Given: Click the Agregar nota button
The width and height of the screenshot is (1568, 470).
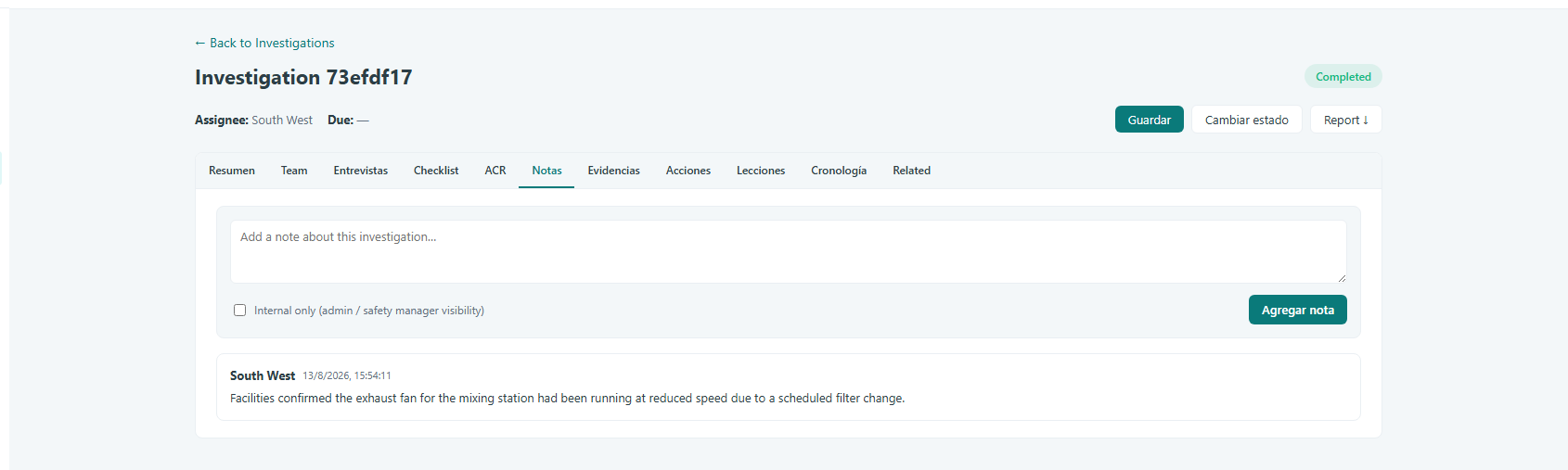Looking at the screenshot, I should [x=1297, y=310].
